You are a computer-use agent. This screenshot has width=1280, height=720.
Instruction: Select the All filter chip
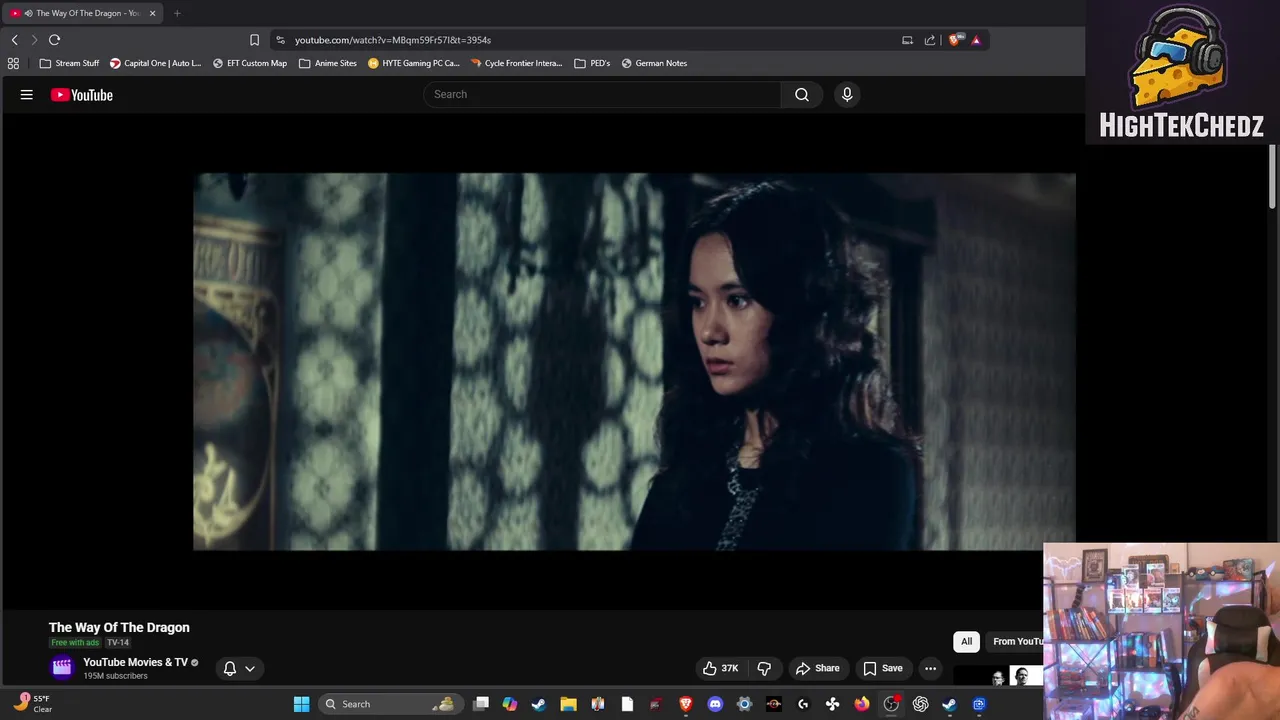pyautogui.click(x=966, y=641)
